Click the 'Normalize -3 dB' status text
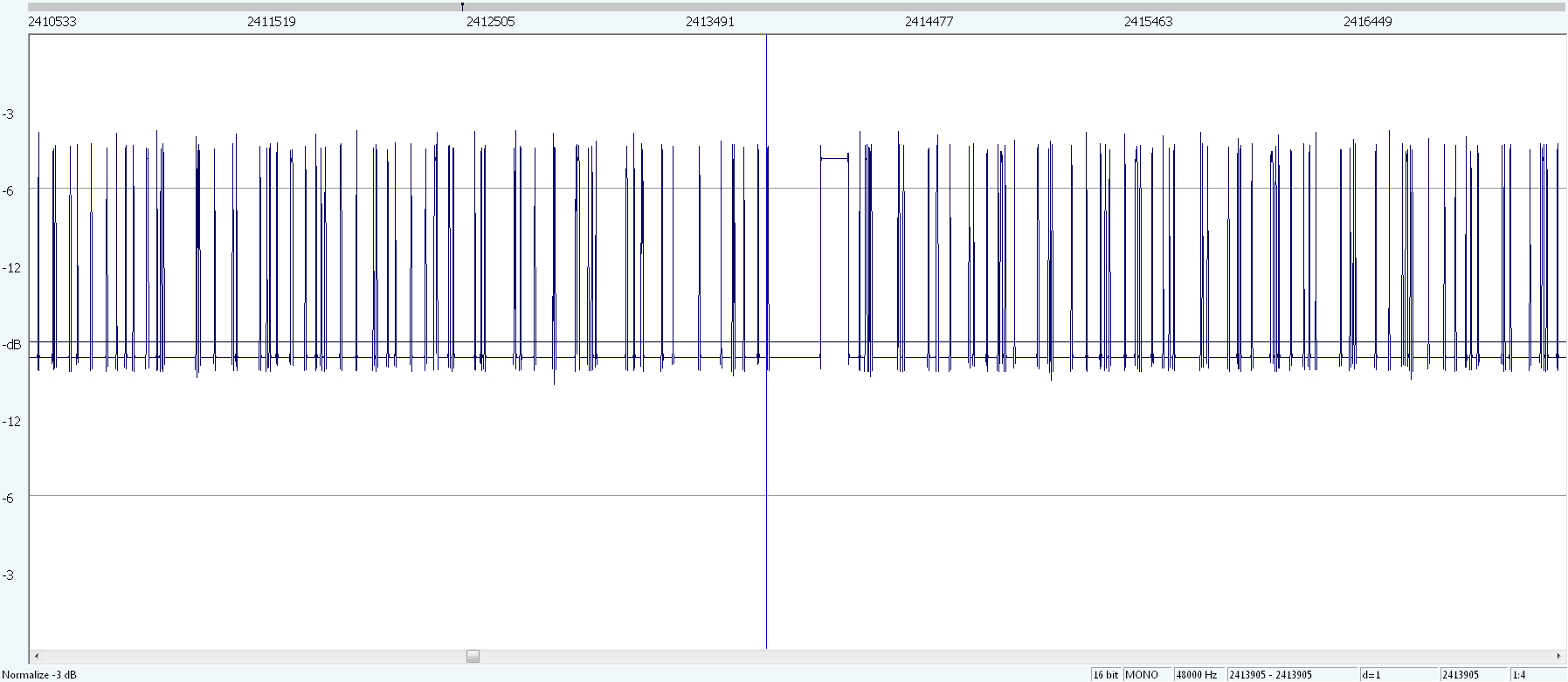The height and width of the screenshot is (682, 1568). click(39, 675)
